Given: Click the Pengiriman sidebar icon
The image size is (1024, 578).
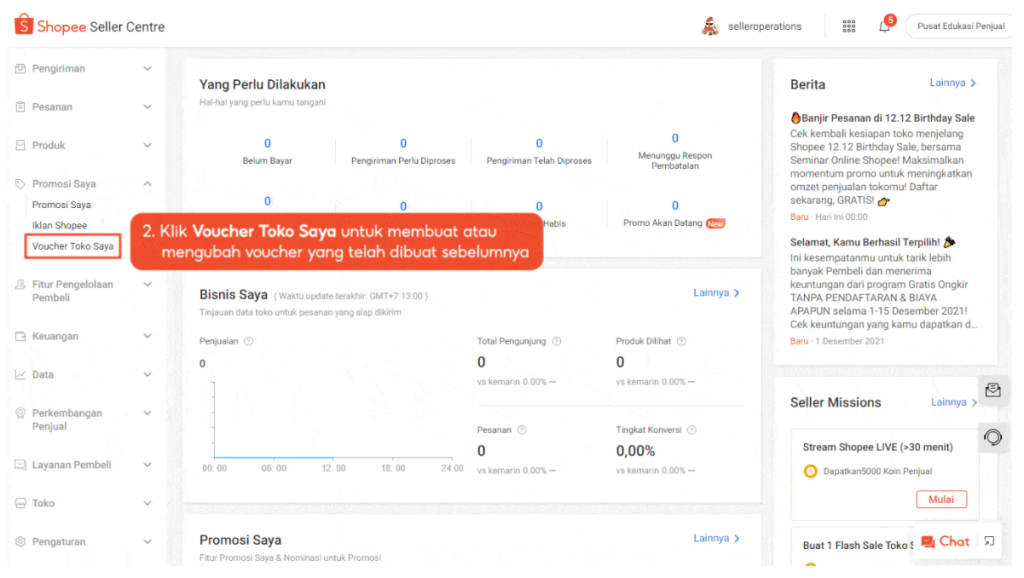Looking at the screenshot, I should coord(20,69).
